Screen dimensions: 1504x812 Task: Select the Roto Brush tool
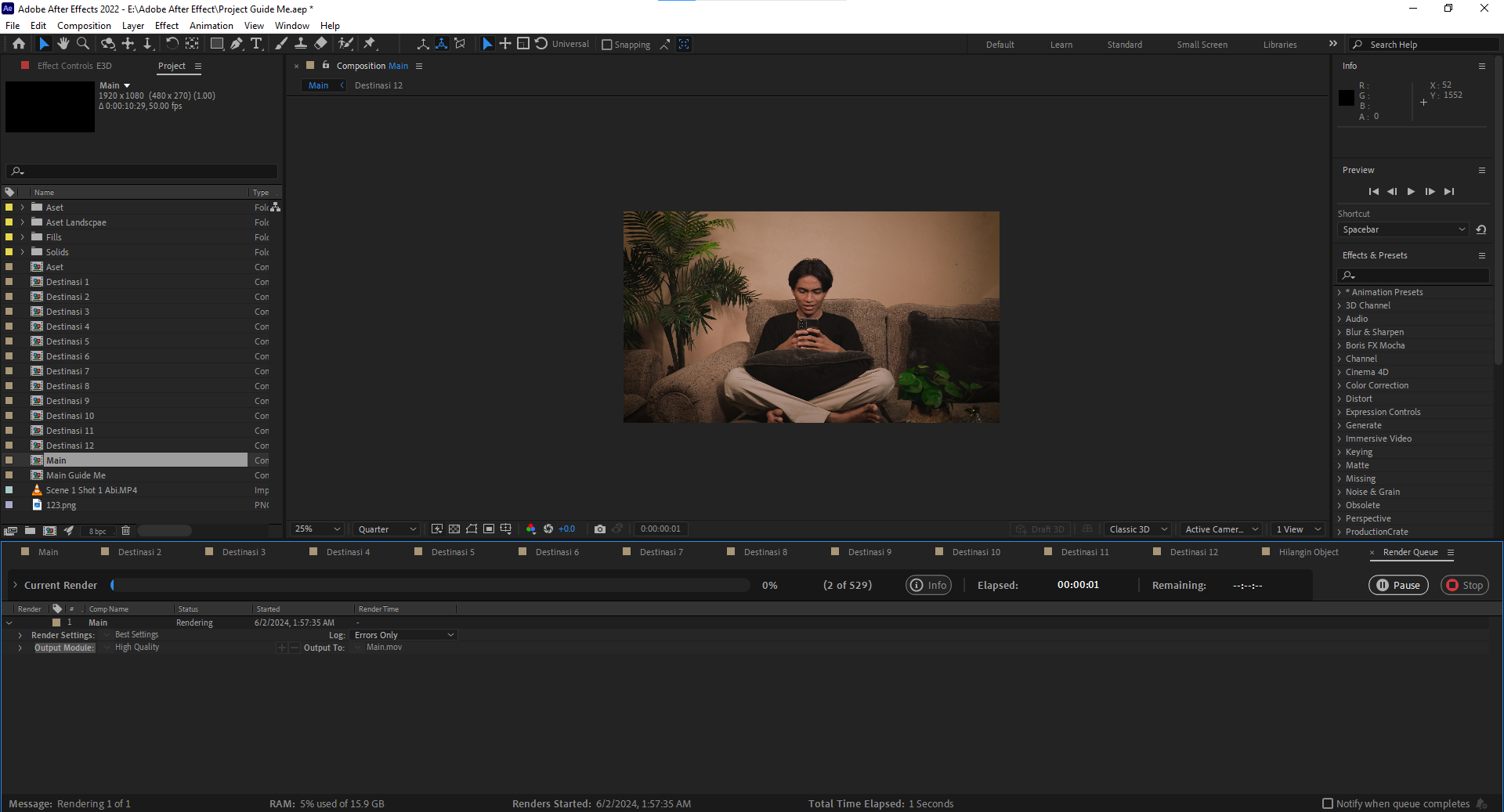point(345,44)
